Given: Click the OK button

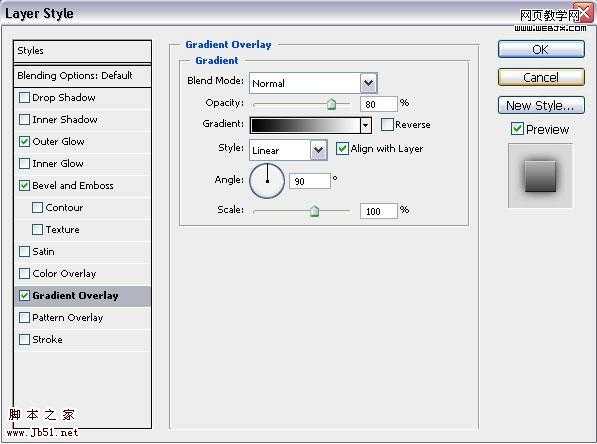Looking at the screenshot, I should (541, 50).
